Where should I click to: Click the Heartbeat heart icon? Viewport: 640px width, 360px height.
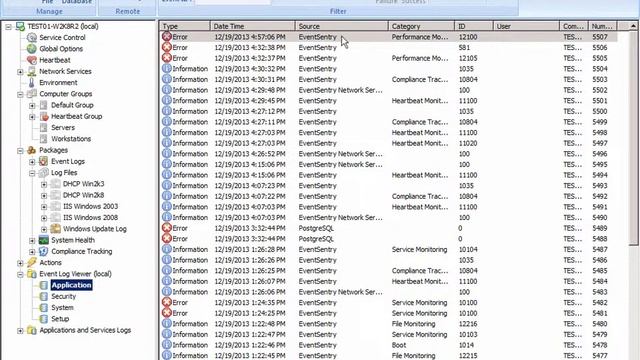coord(31,60)
